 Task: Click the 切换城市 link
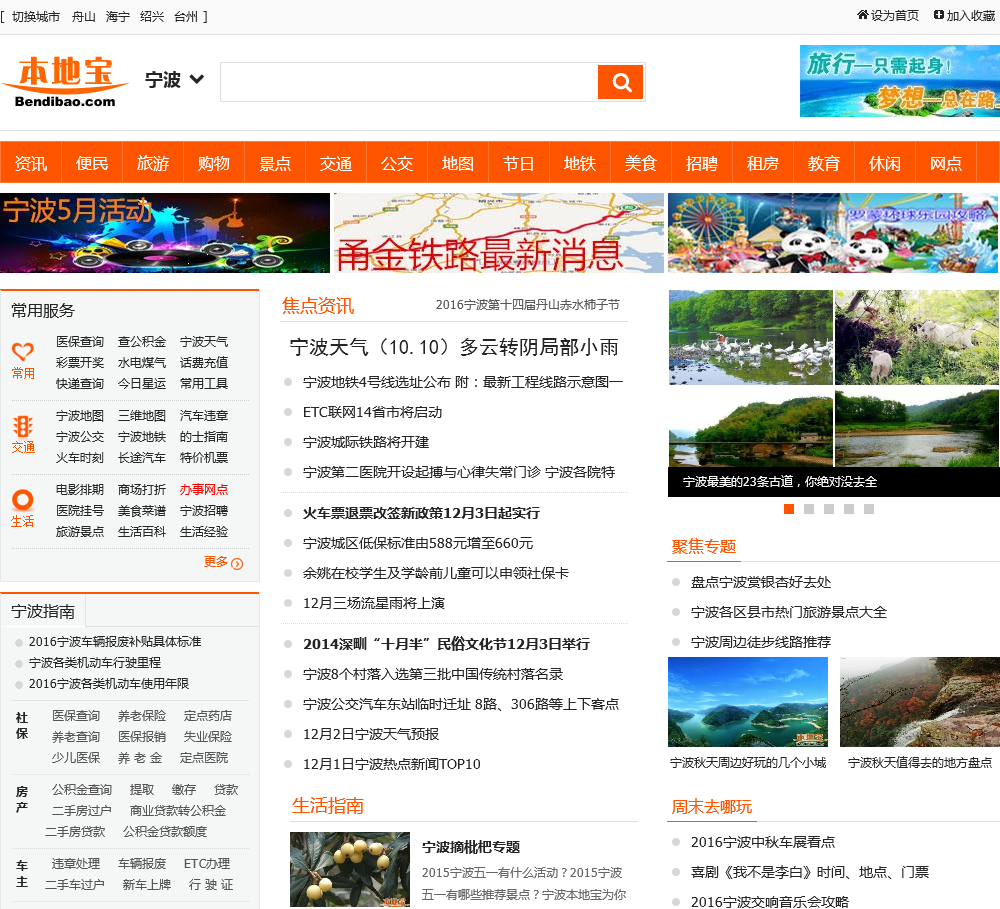(x=36, y=17)
